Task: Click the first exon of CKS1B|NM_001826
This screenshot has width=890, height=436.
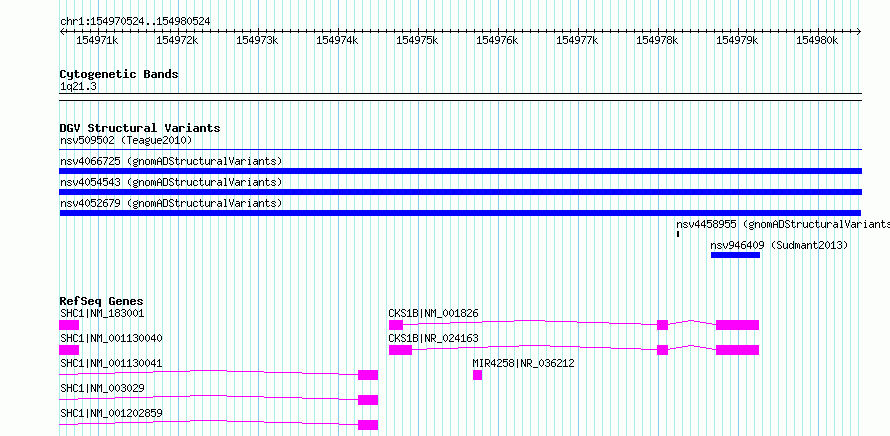Action: [396, 325]
